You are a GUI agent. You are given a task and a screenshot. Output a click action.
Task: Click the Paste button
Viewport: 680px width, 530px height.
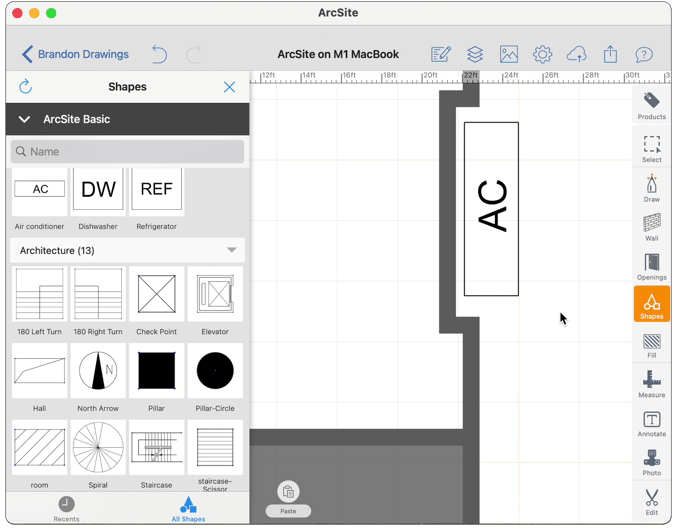(288, 496)
